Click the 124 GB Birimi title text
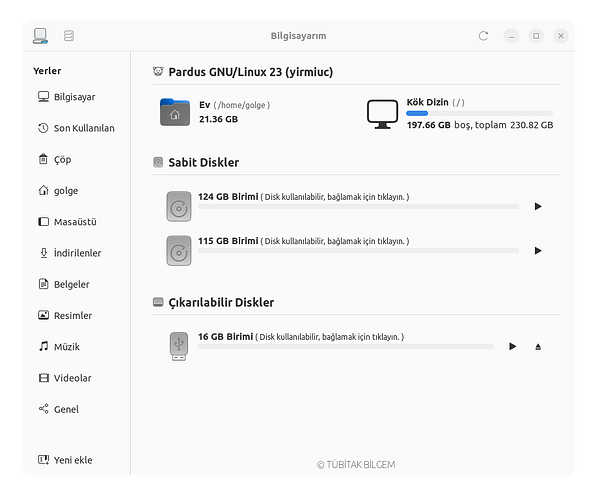The height and width of the screenshot is (500, 598). coord(228,197)
